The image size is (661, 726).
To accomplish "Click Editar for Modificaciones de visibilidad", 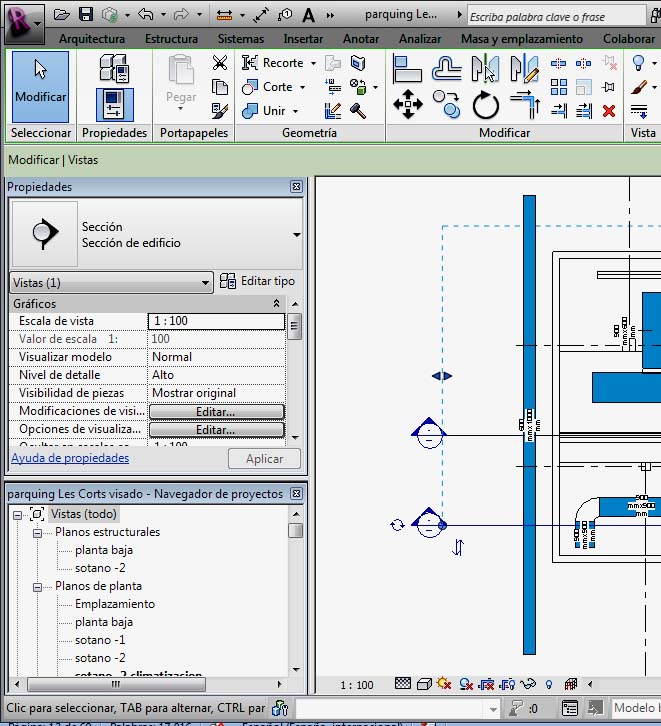I will 216,412.
